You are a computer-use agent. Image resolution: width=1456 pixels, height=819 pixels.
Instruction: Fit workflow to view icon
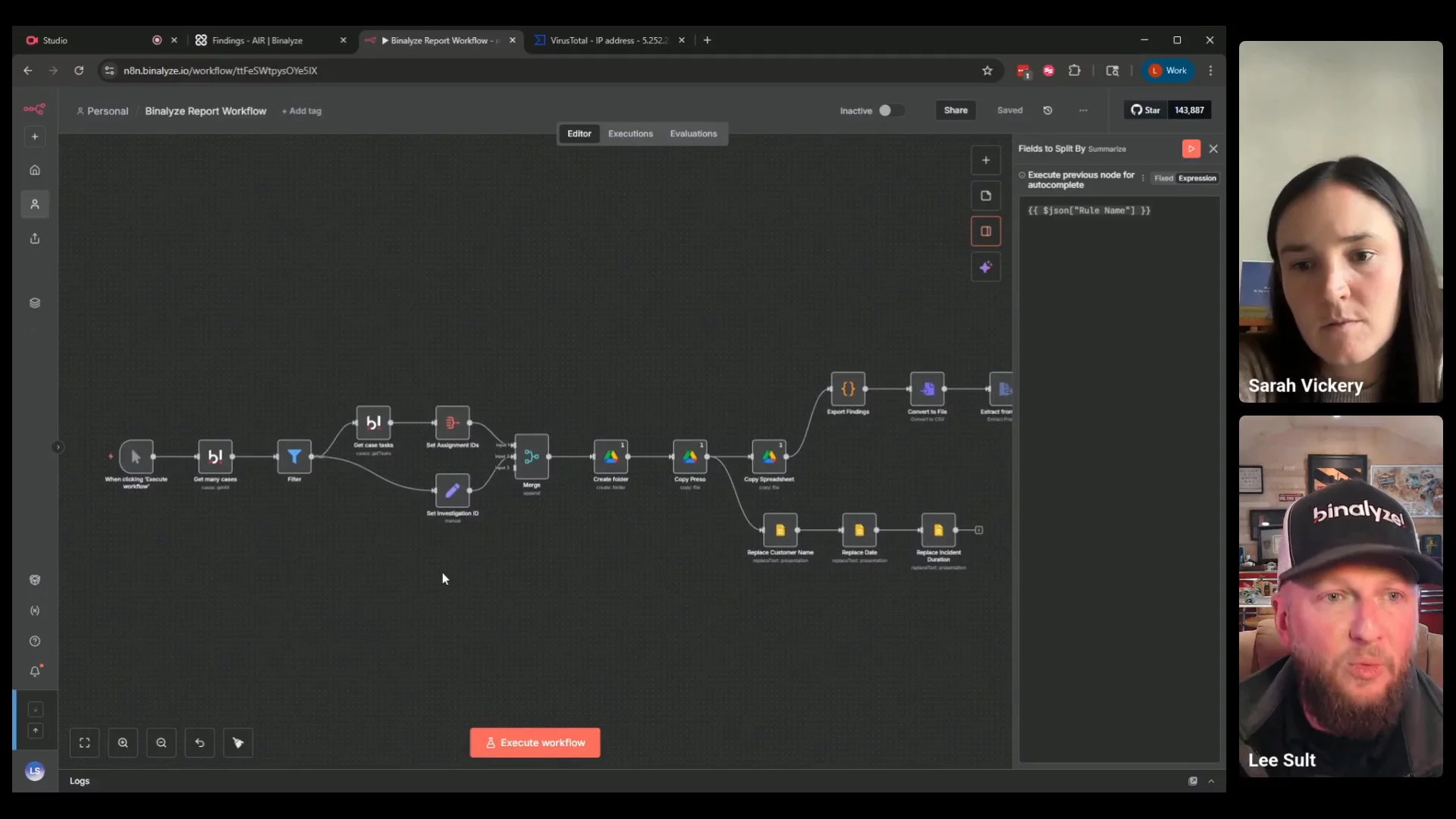[85, 743]
